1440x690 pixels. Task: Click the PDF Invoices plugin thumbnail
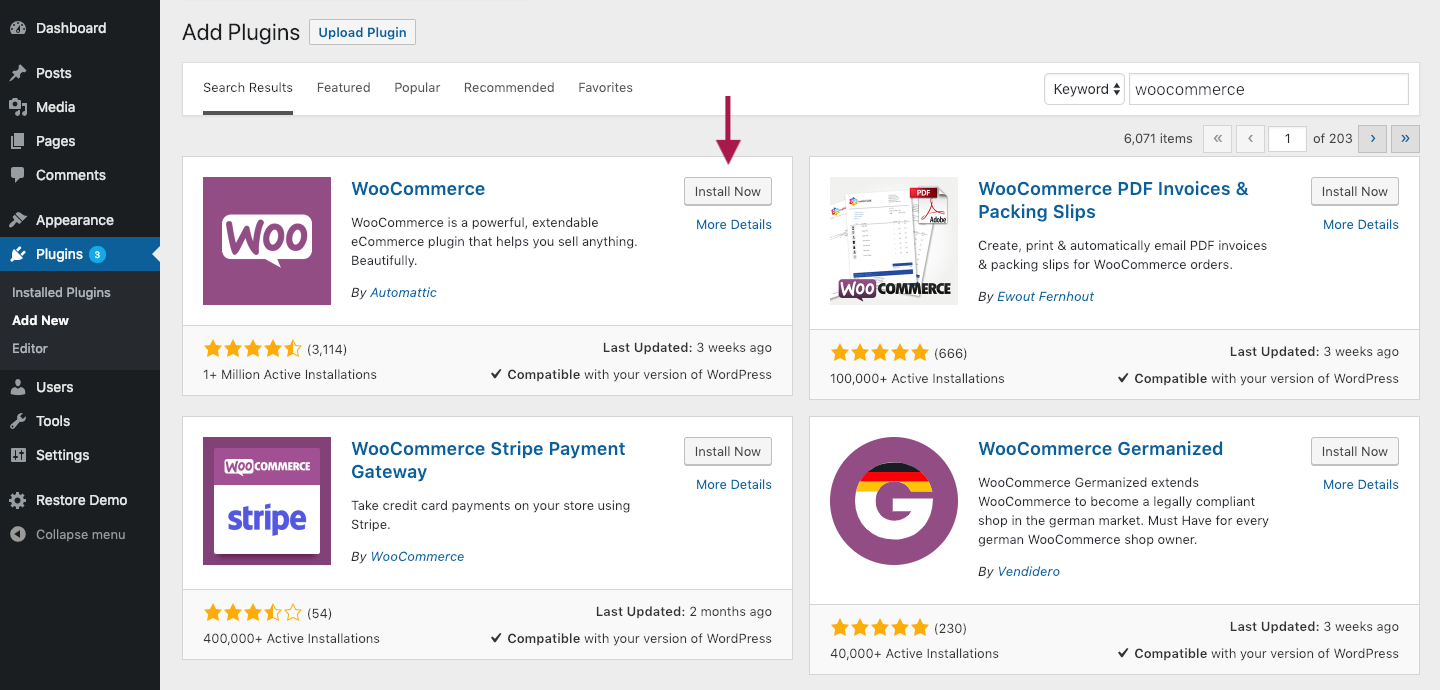click(x=894, y=241)
